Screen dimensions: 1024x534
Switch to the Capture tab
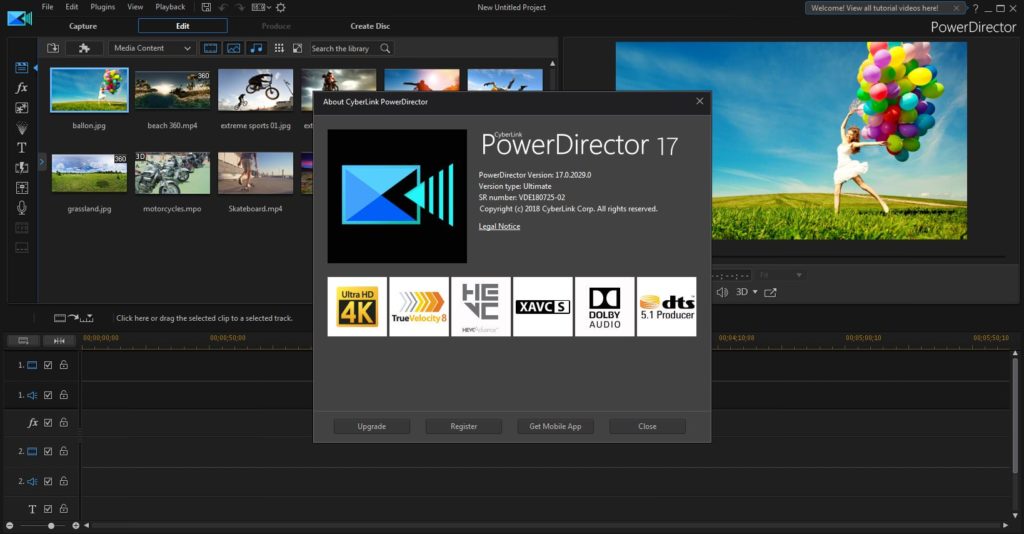coord(83,26)
